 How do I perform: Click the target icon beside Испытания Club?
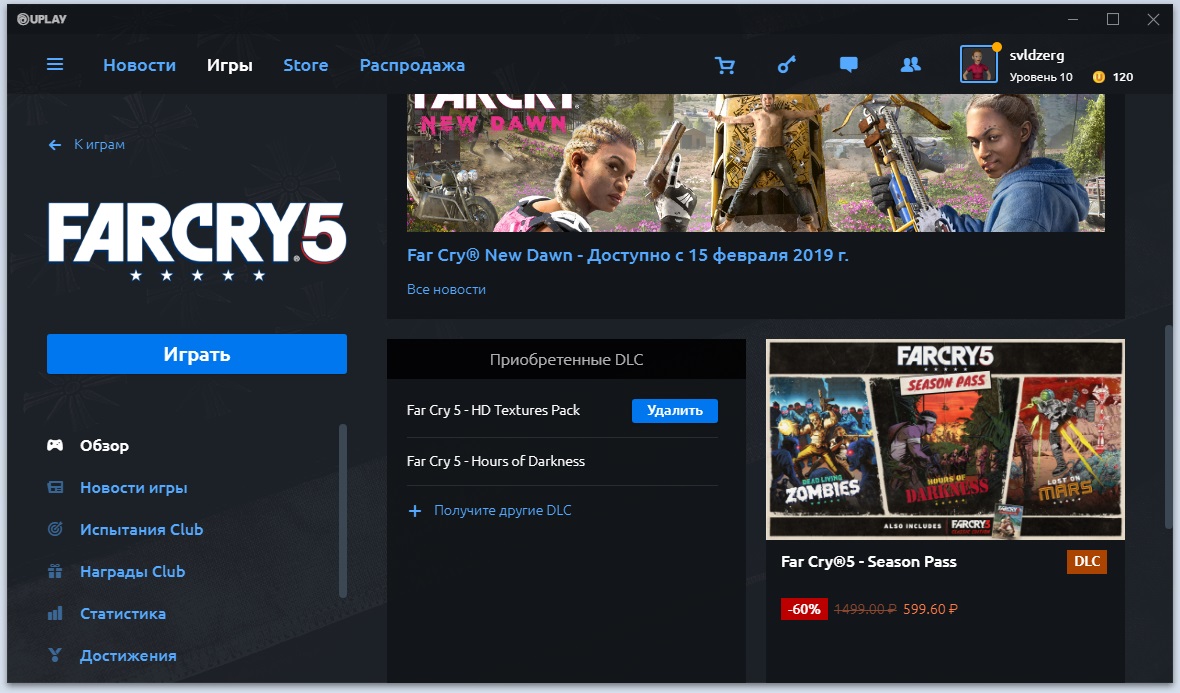tap(55, 529)
